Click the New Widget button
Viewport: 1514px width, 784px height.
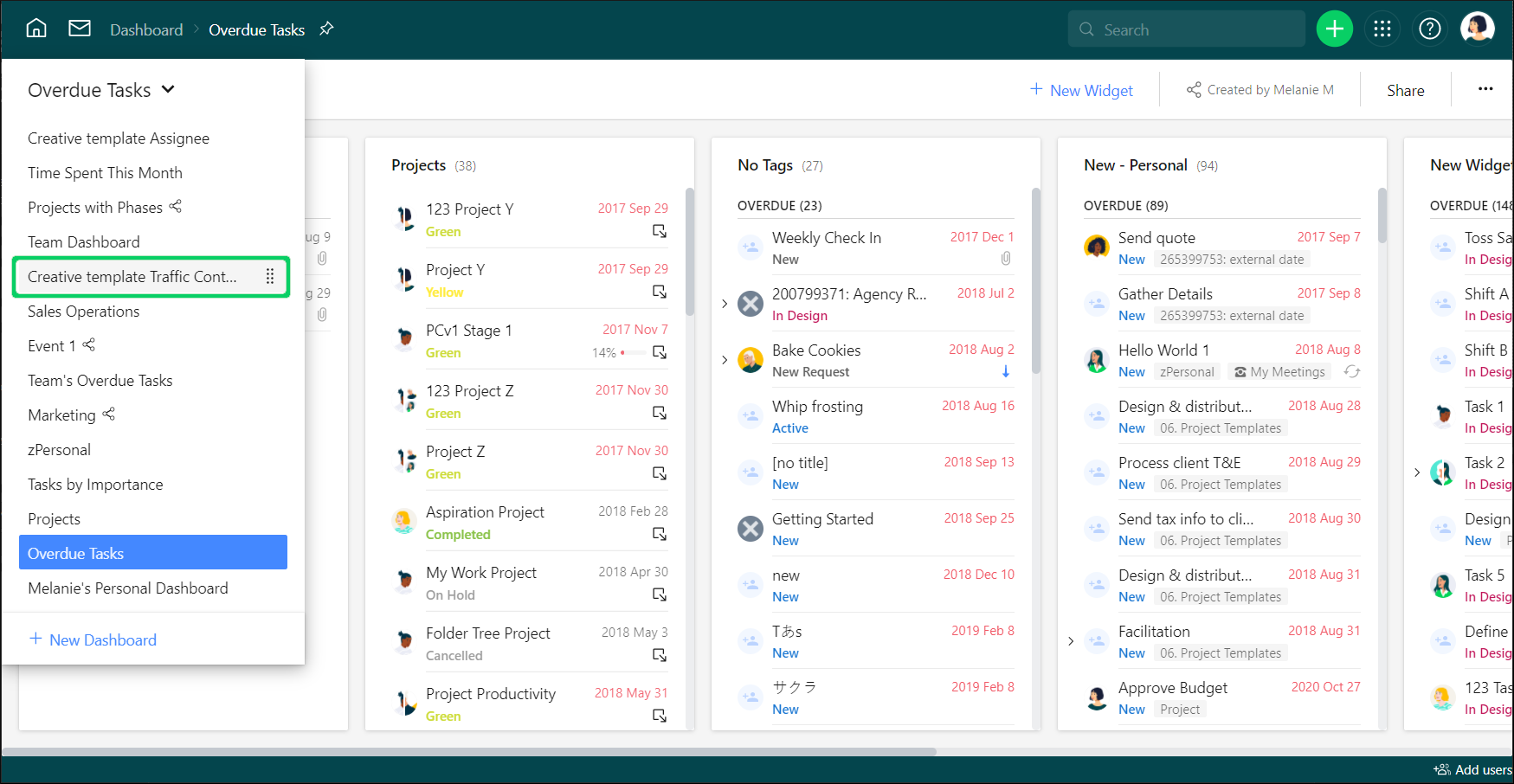pyautogui.click(x=1081, y=90)
